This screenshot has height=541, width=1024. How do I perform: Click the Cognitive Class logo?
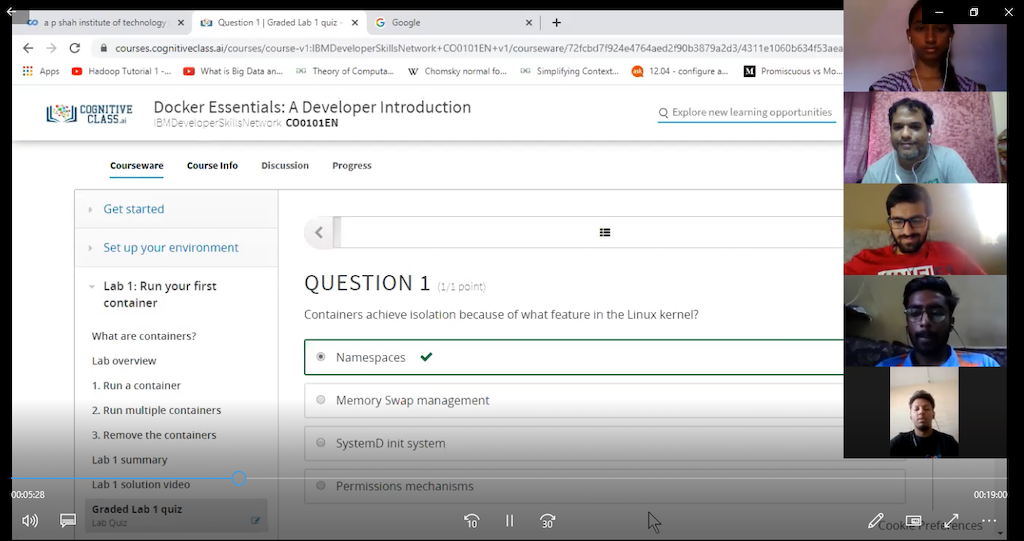[x=89, y=114]
